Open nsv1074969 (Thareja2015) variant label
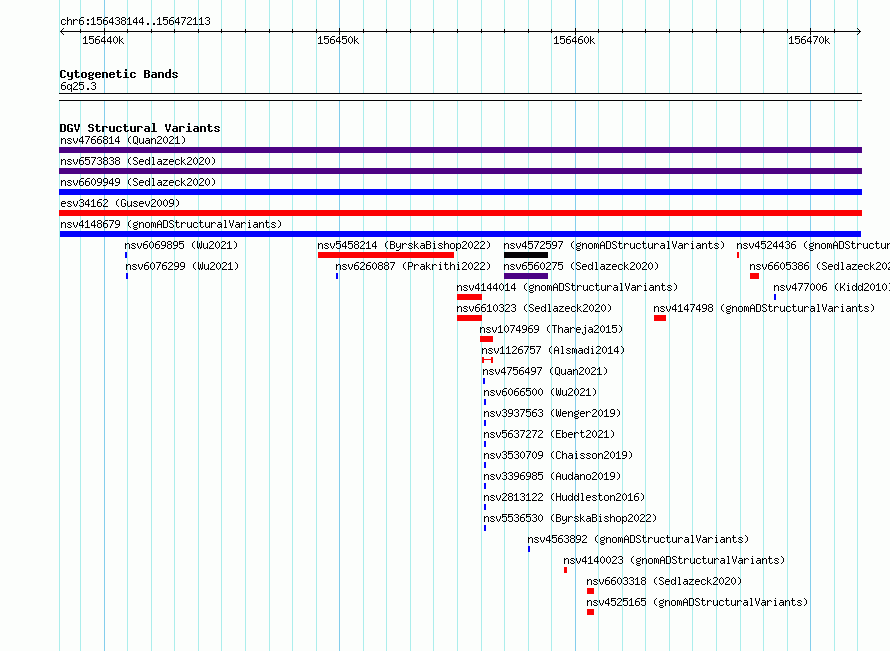 point(551,329)
